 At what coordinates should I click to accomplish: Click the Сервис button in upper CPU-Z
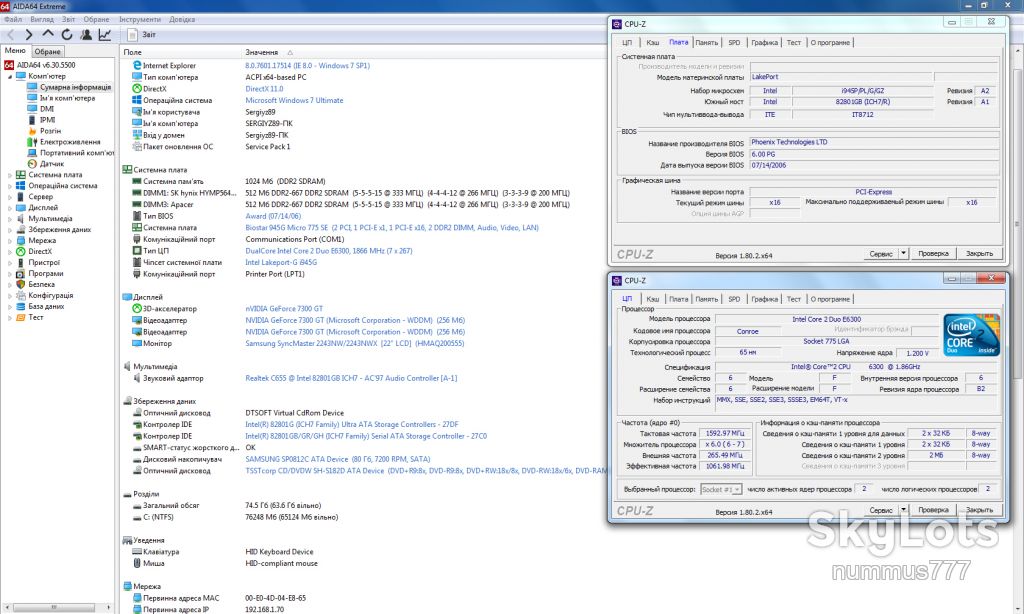point(880,253)
